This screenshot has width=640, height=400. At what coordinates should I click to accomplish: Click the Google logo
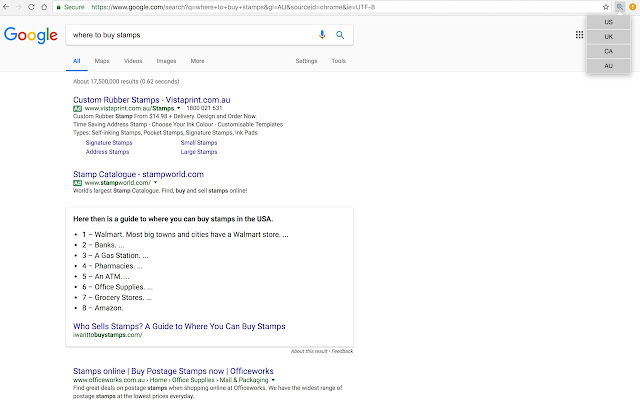pos(31,35)
